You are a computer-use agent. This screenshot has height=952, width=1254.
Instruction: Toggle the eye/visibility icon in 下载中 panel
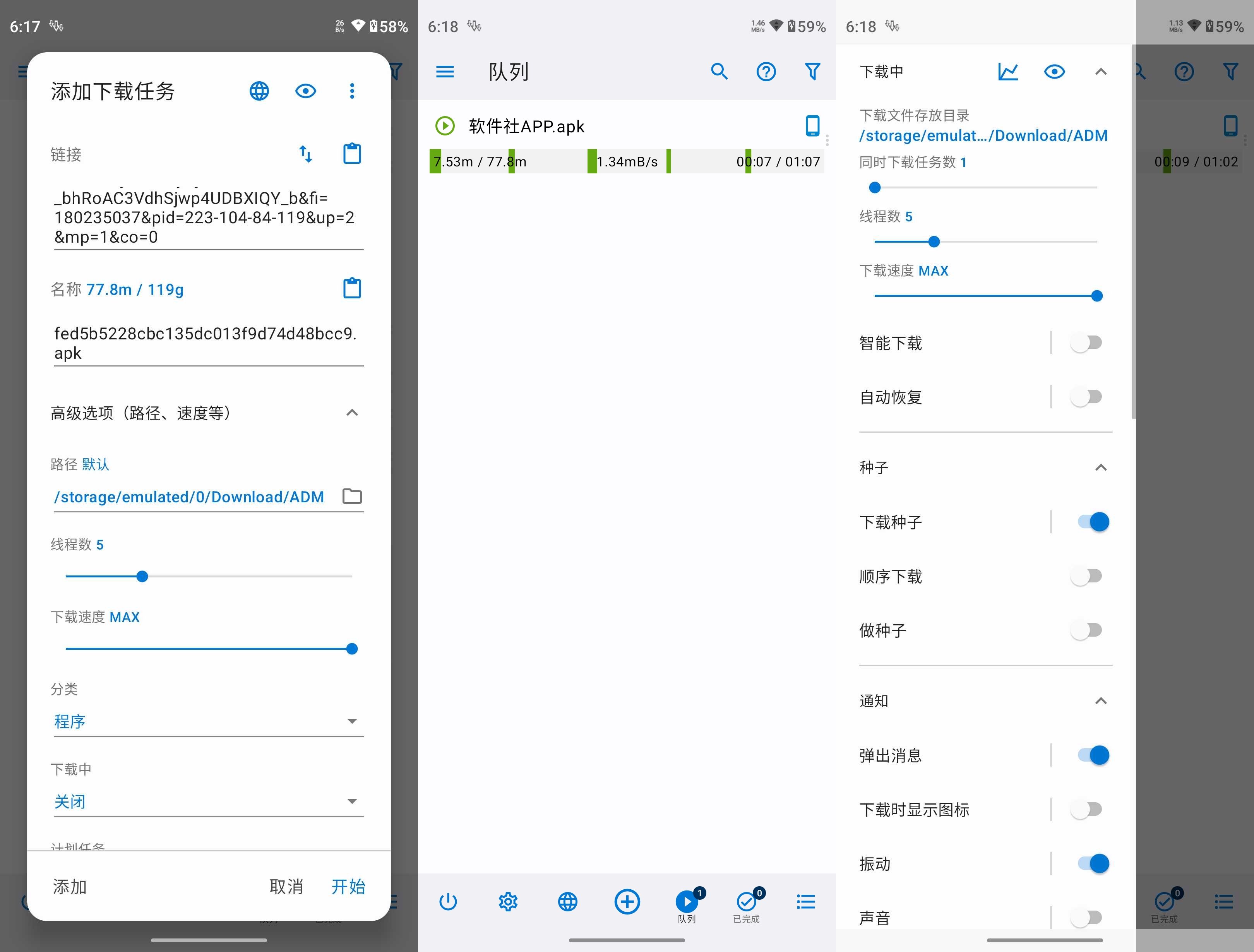click(1053, 71)
